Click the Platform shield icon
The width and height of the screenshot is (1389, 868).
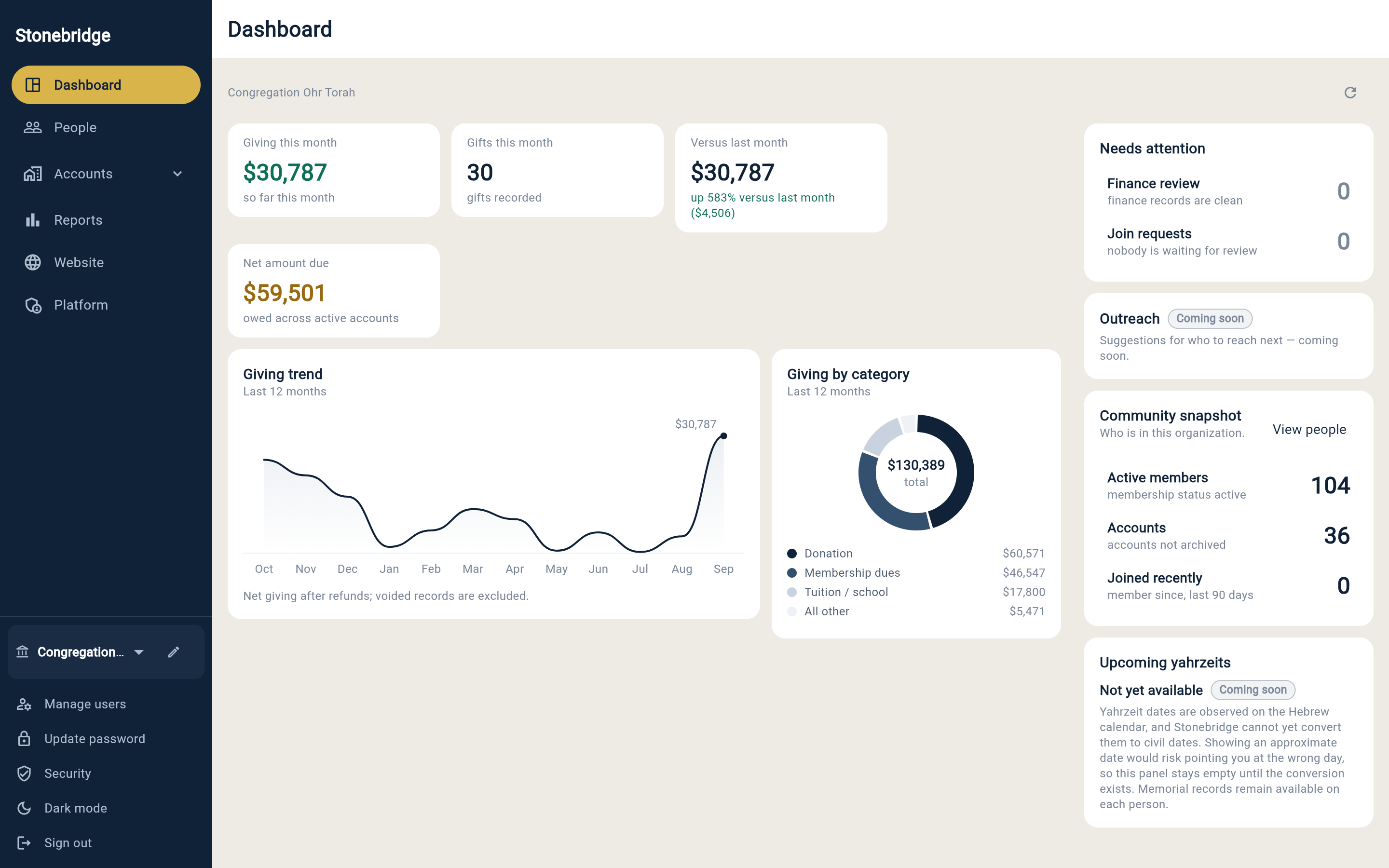(33, 305)
